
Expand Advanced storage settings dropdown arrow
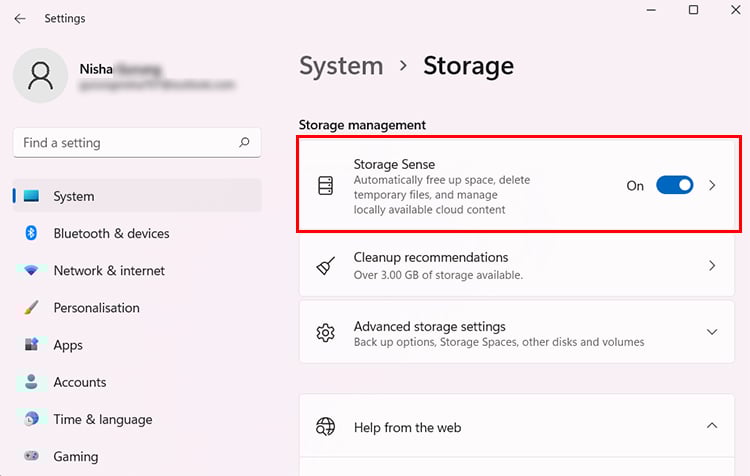[712, 332]
